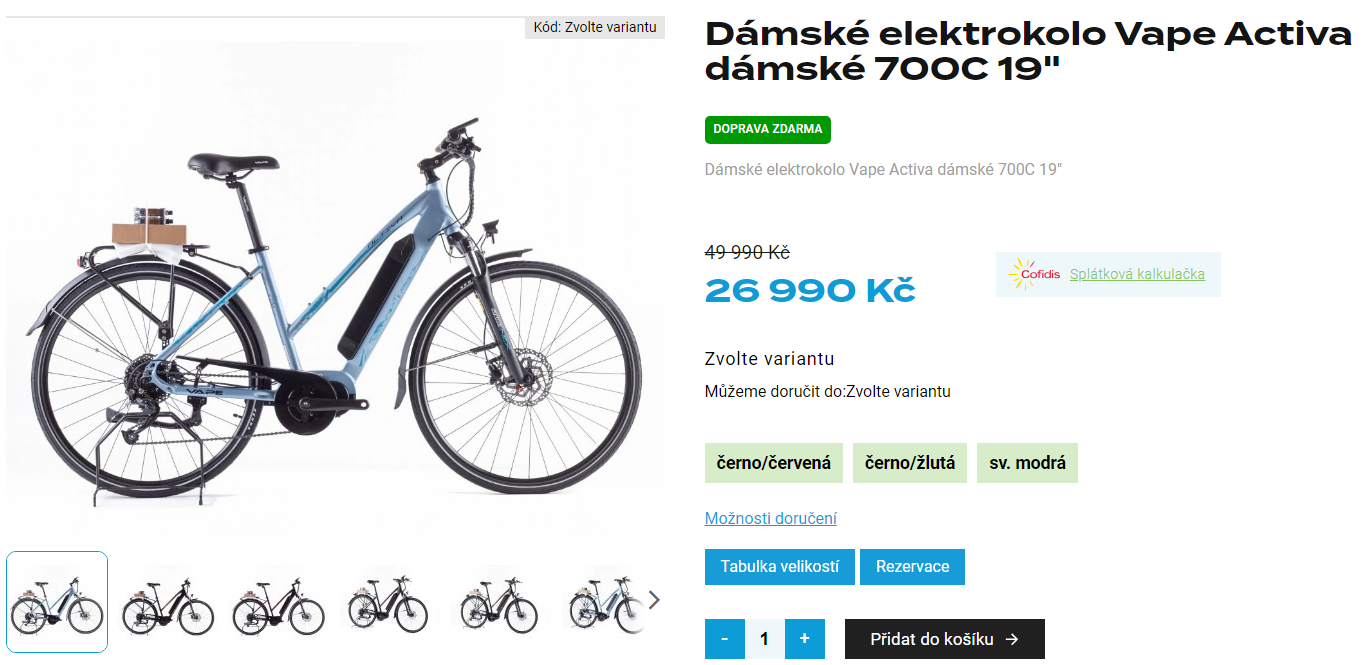Click the Cofidis logo icon
Screen dimensions: 1362x665
pyautogui.click(x=1033, y=274)
